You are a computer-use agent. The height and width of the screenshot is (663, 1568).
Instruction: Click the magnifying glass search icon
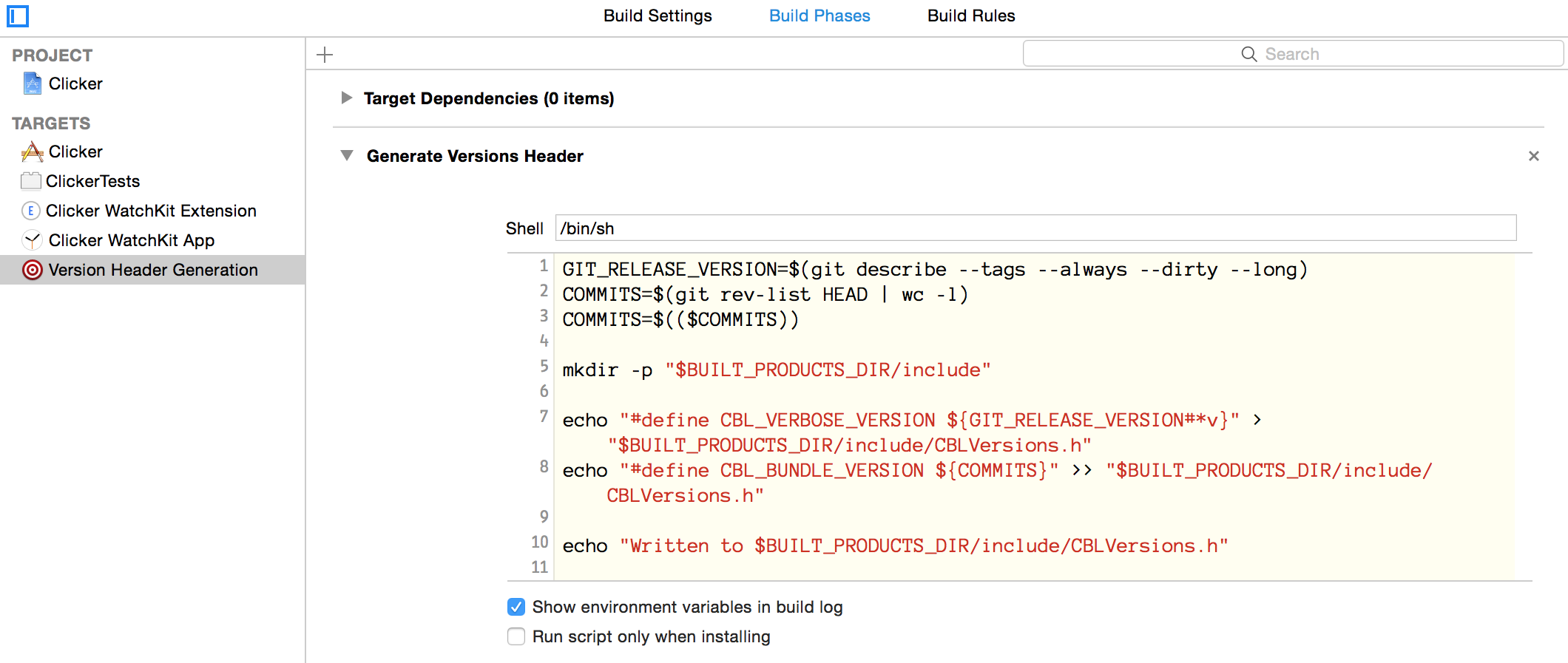tap(1248, 54)
